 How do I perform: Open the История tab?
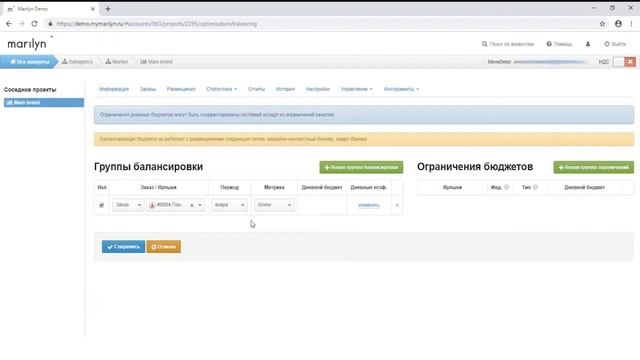tap(285, 89)
